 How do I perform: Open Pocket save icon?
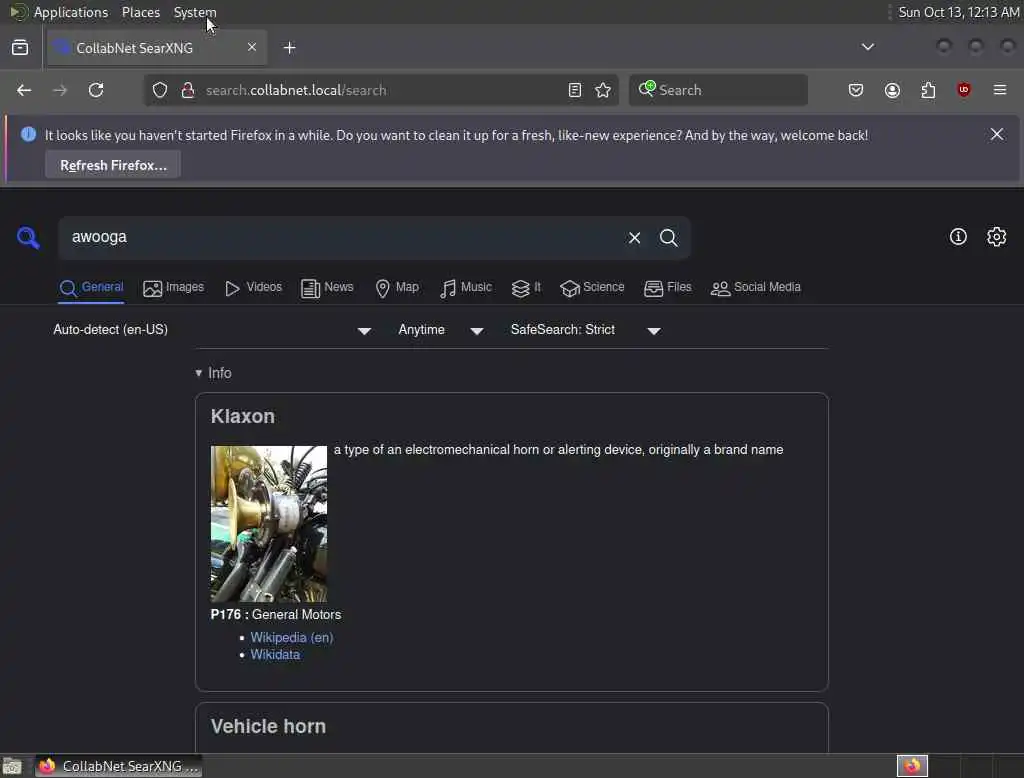coord(856,90)
